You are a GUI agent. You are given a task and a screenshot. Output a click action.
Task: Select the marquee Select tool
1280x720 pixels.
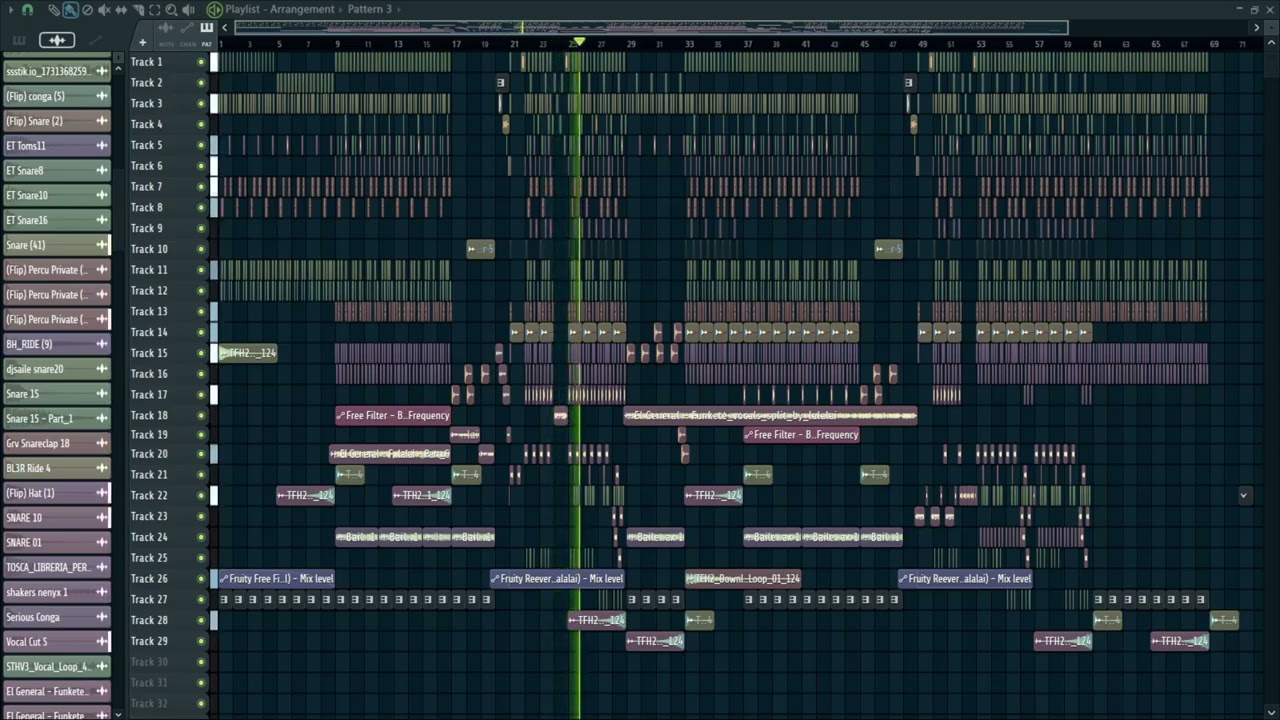(x=155, y=9)
